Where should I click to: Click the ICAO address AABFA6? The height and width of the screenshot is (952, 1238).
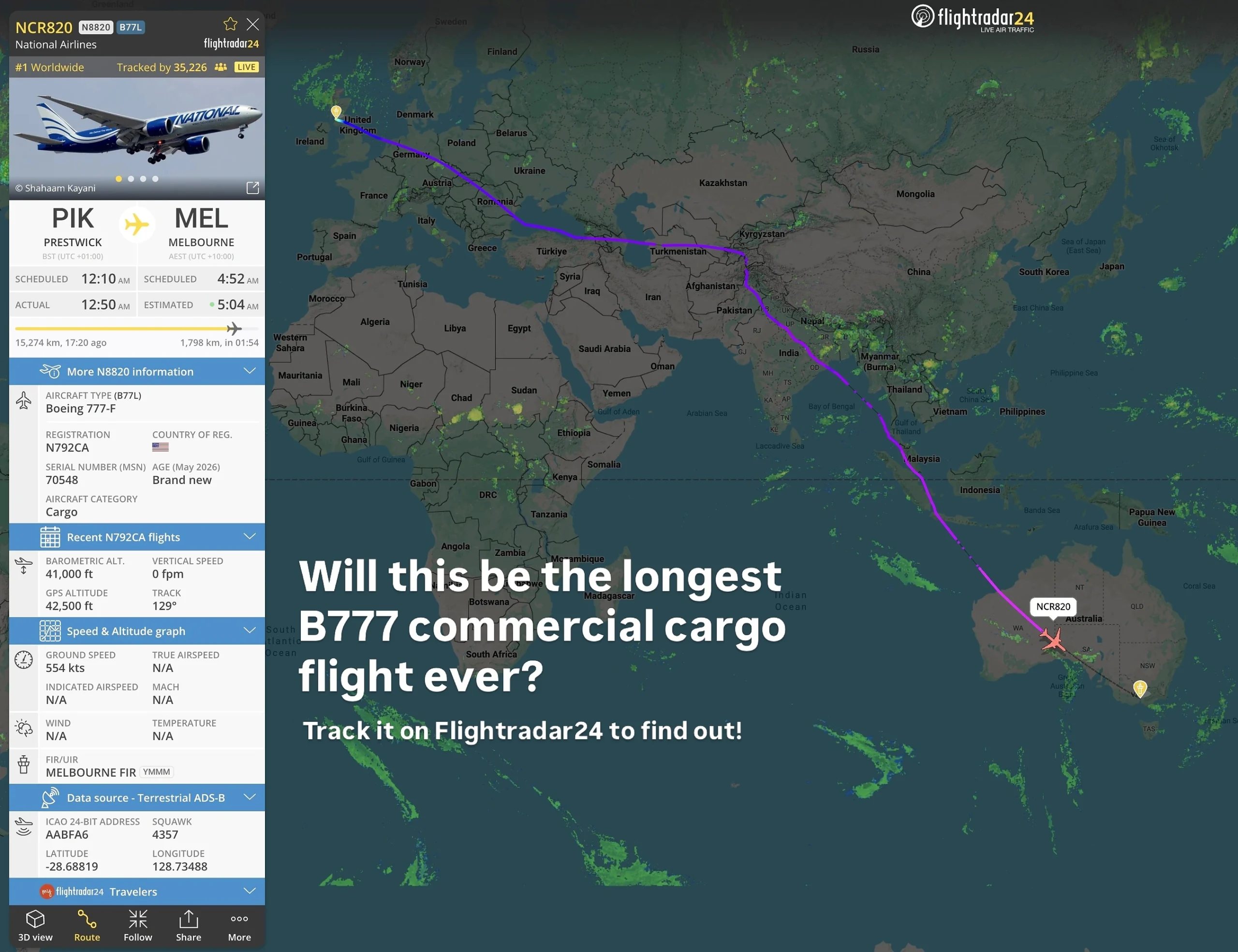pos(67,835)
